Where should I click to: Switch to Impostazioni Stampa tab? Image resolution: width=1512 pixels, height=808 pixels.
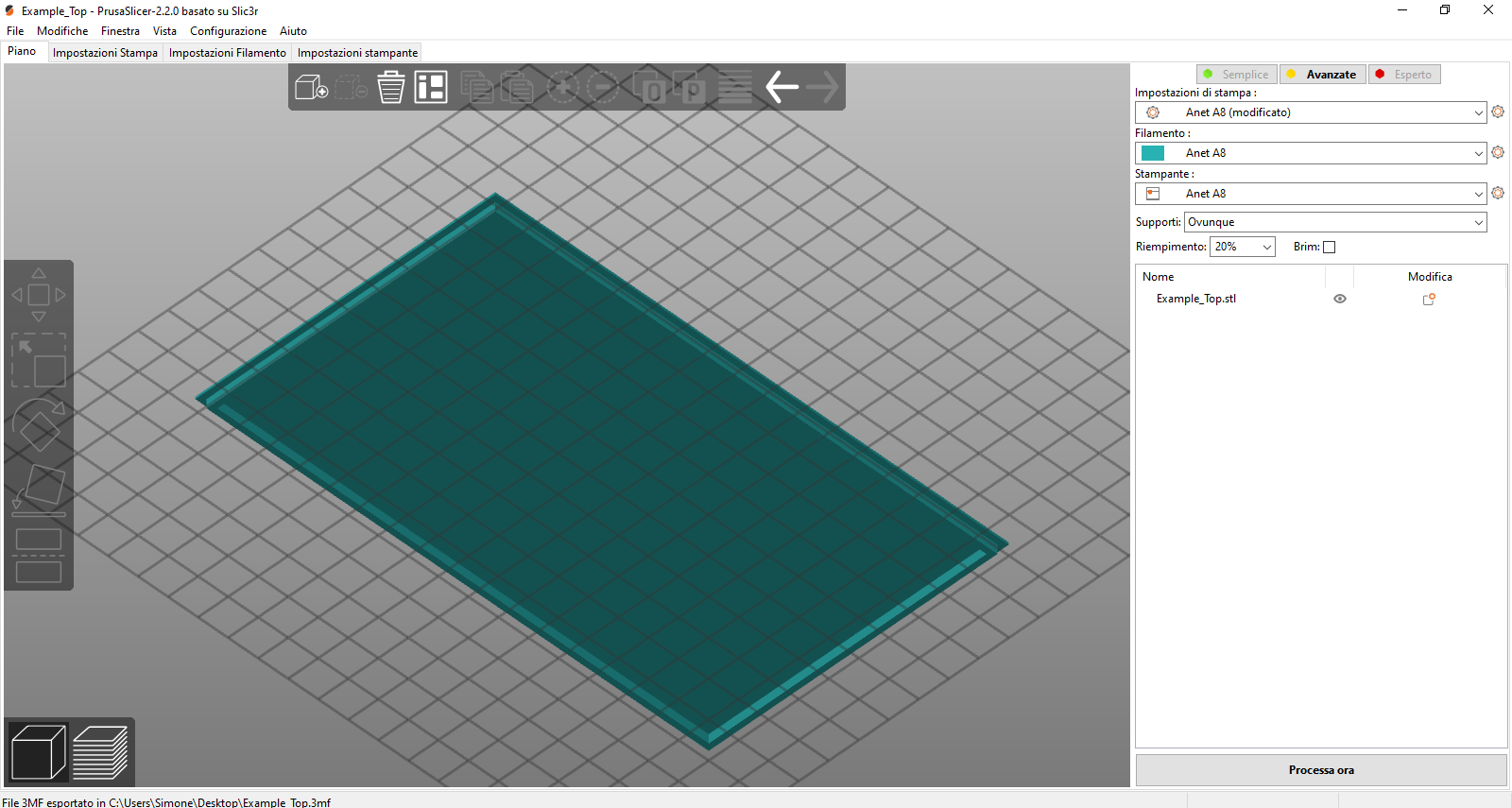click(105, 53)
